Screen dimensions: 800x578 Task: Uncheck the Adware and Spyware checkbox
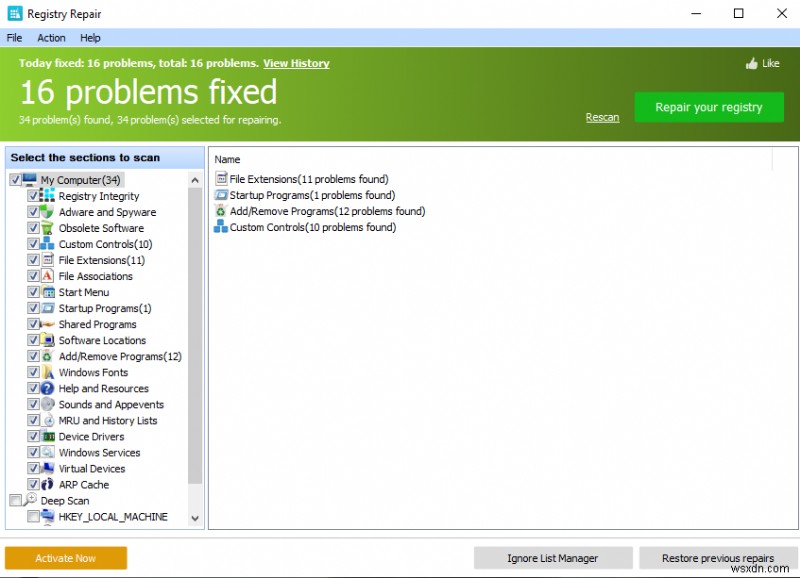pyautogui.click(x=33, y=212)
